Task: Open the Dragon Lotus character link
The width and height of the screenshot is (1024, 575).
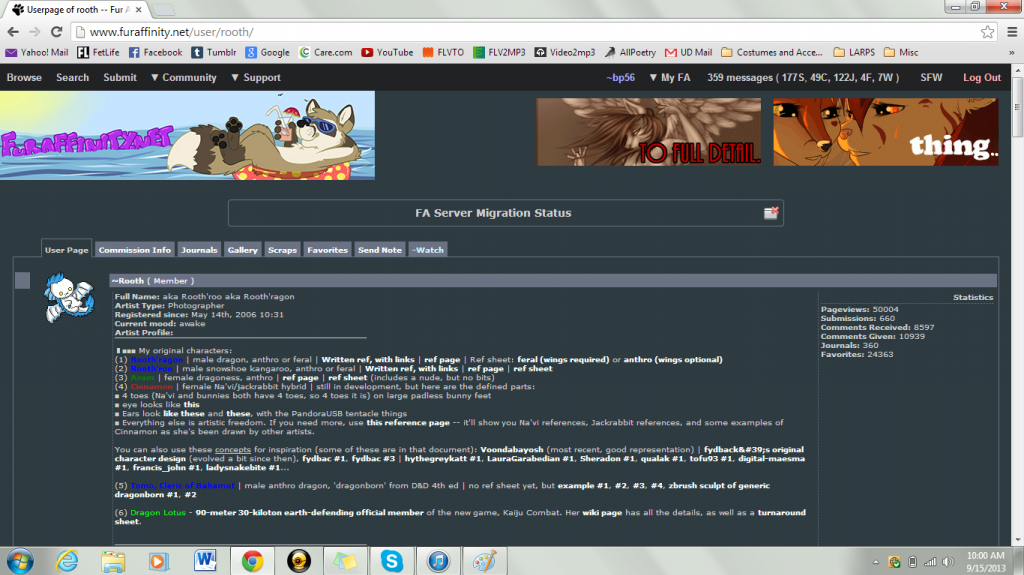Action: (x=158, y=512)
